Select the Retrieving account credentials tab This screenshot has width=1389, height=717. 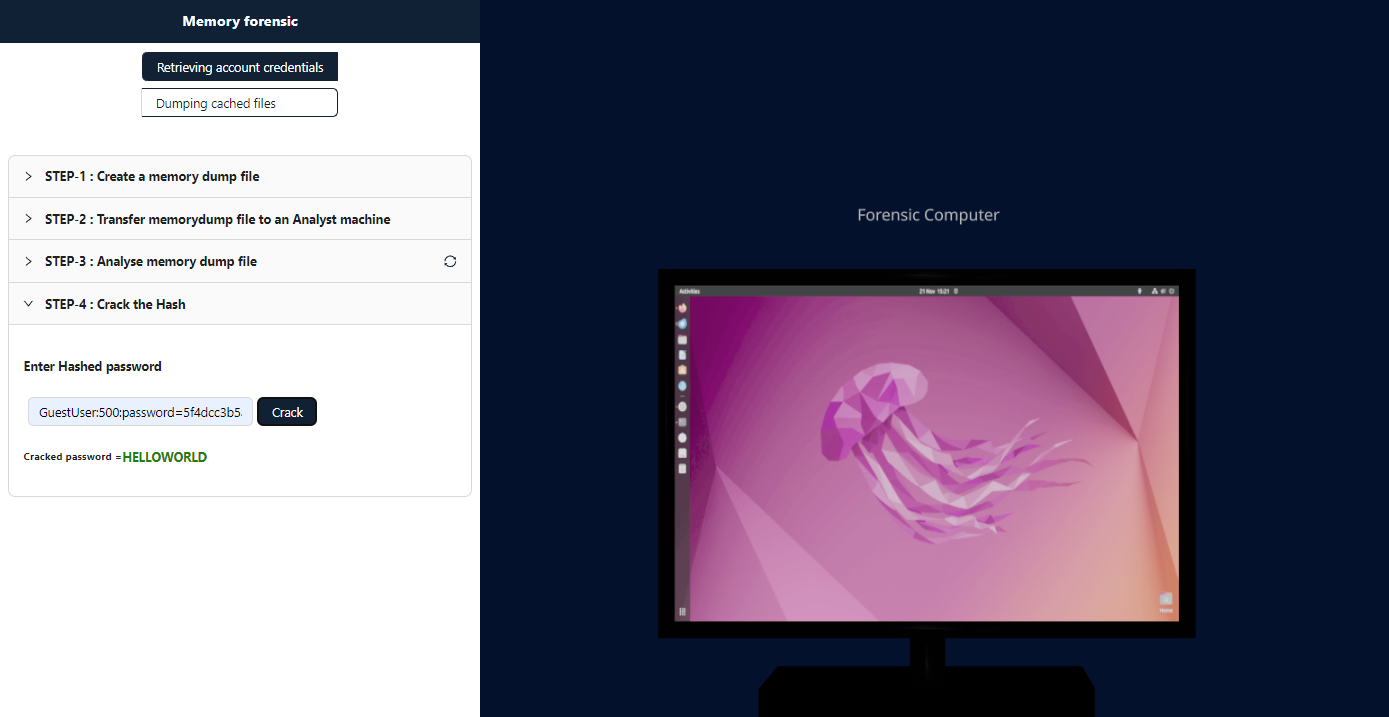coord(240,67)
